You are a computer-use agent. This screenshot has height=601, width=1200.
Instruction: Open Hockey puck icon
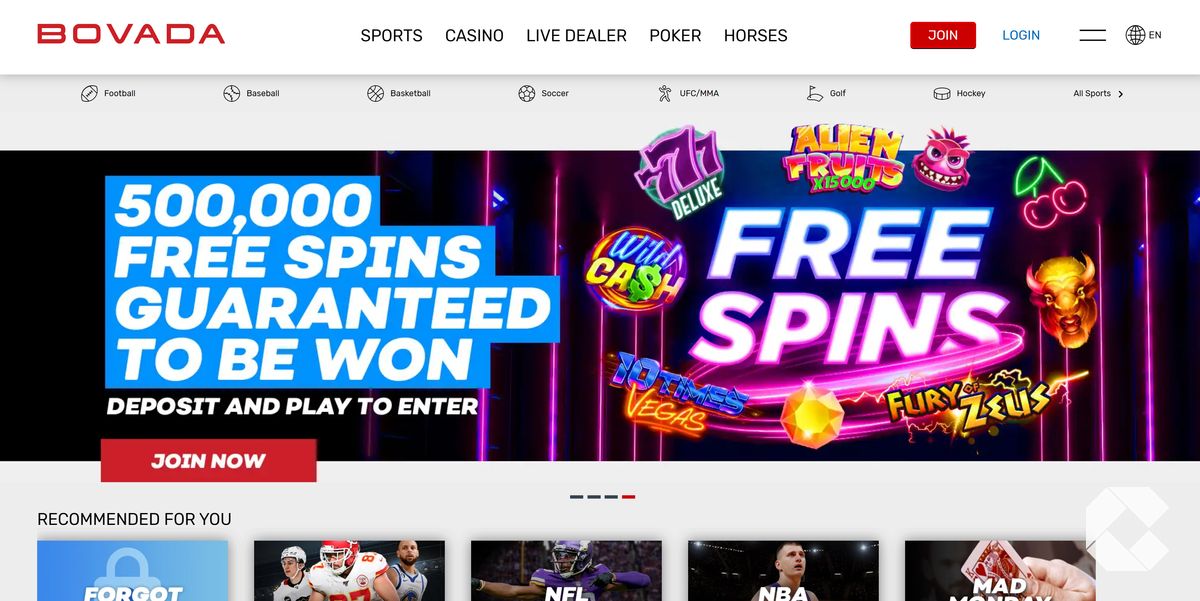click(942, 93)
